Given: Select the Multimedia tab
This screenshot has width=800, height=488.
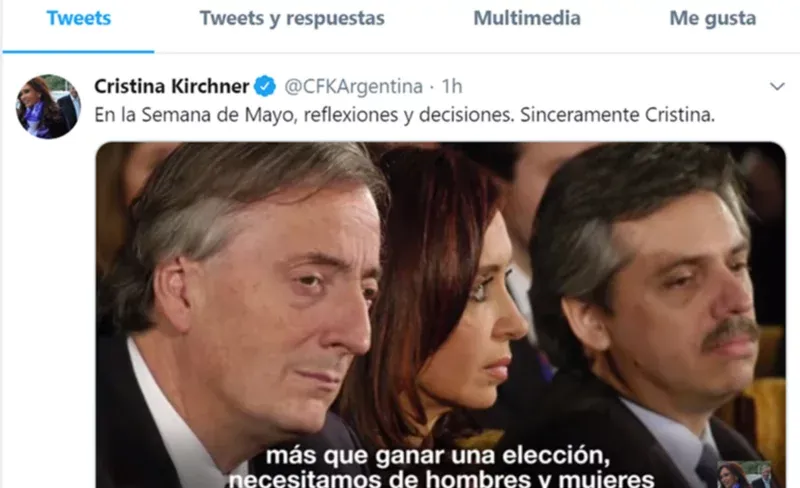Looking at the screenshot, I should (527, 18).
